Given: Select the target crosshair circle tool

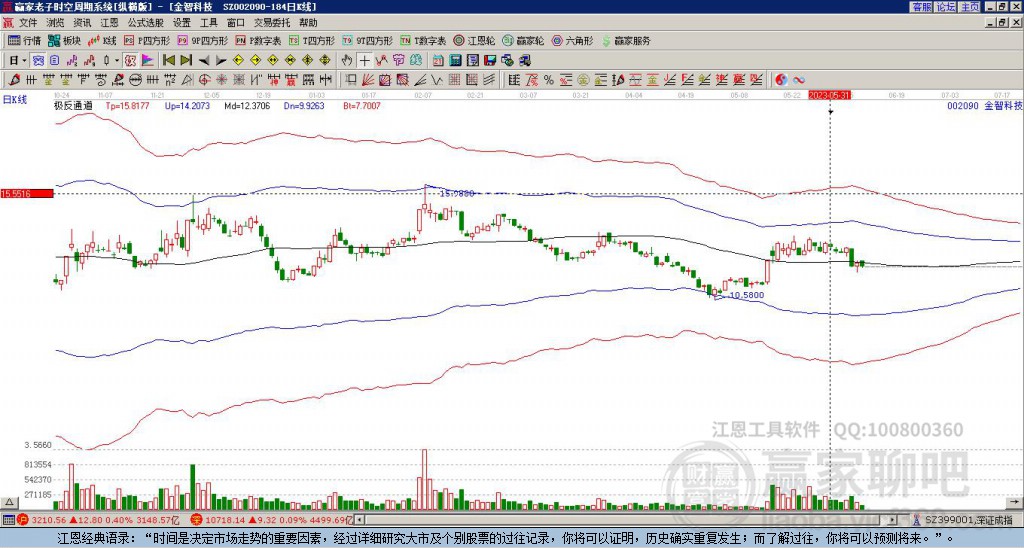Looking at the screenshot, I should coord(204,80).
